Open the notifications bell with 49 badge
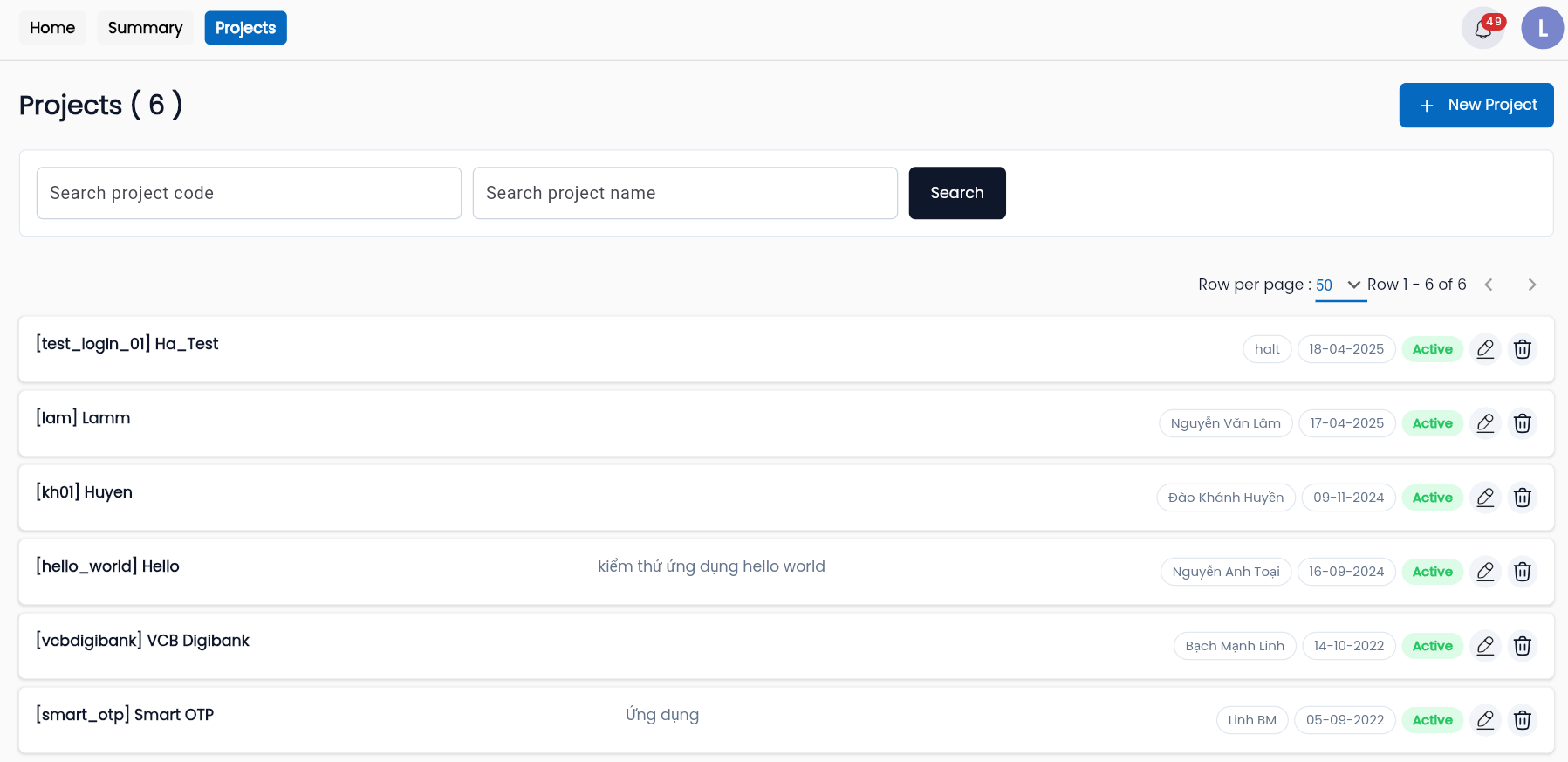This screenshot has height=762, width=1568. click(1482, 28)
